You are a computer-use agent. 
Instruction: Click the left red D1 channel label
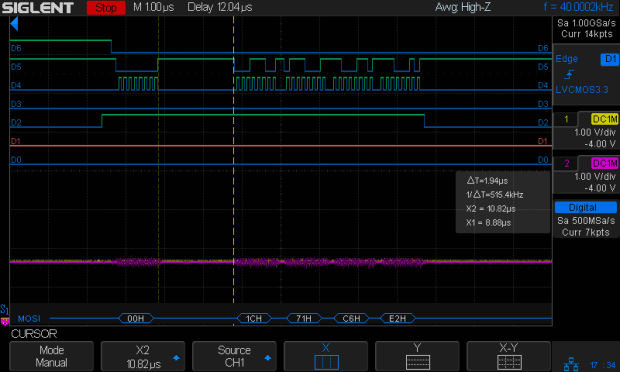pyautogui.click(x=16, y=141)
